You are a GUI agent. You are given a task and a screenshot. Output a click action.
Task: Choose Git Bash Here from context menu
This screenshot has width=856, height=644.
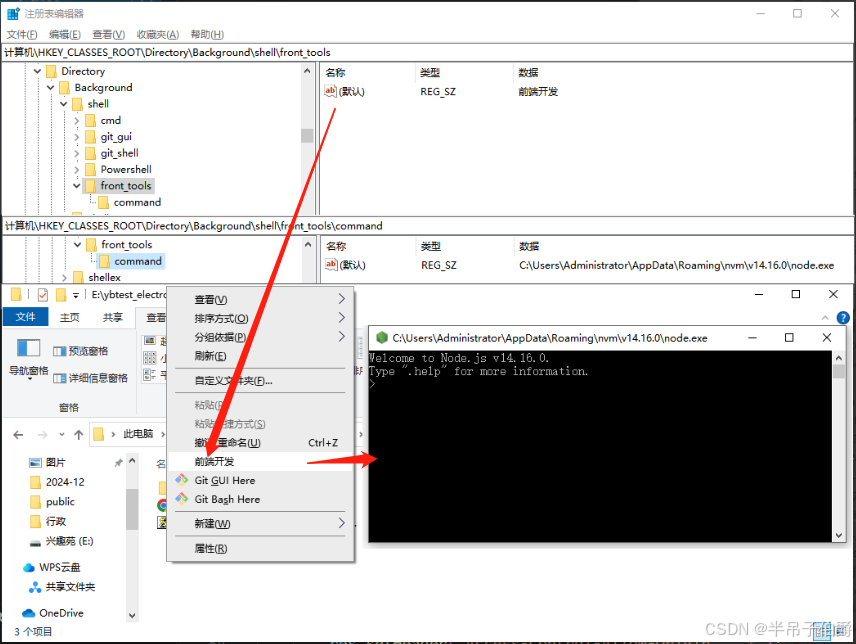coord(260,499)
